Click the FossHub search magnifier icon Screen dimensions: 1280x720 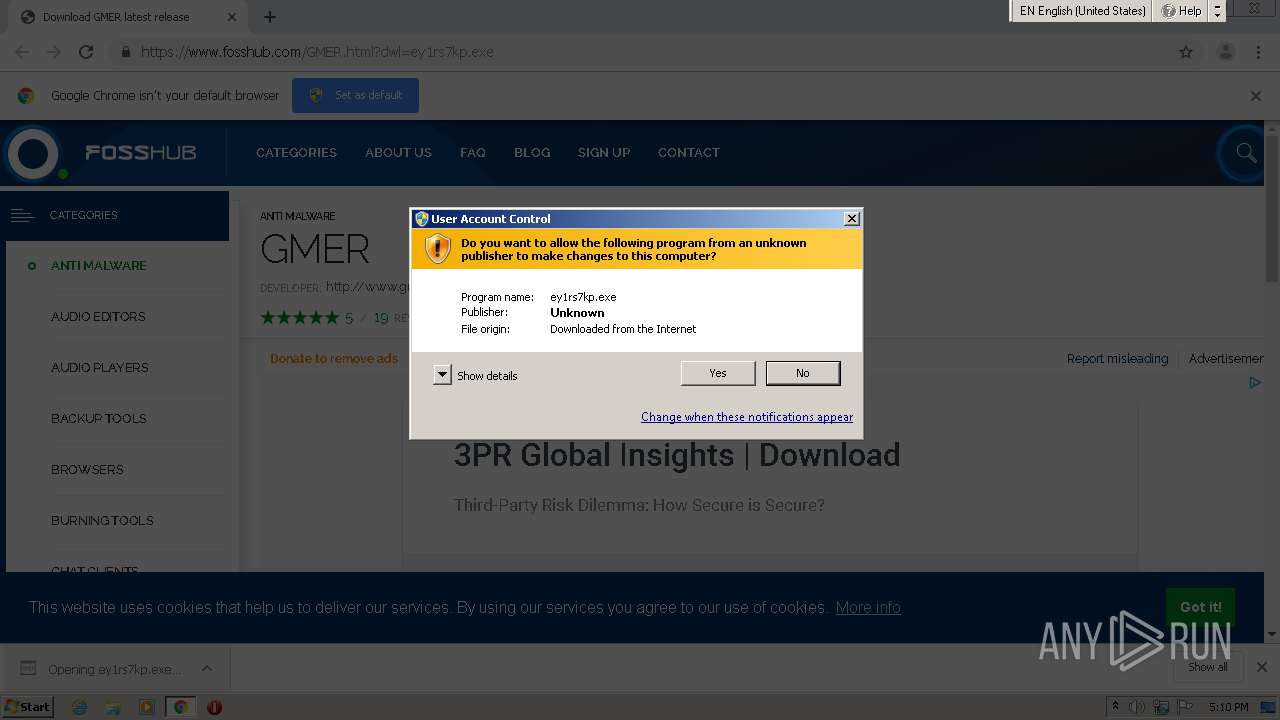pyautogui.click(x=1246, y=153)
